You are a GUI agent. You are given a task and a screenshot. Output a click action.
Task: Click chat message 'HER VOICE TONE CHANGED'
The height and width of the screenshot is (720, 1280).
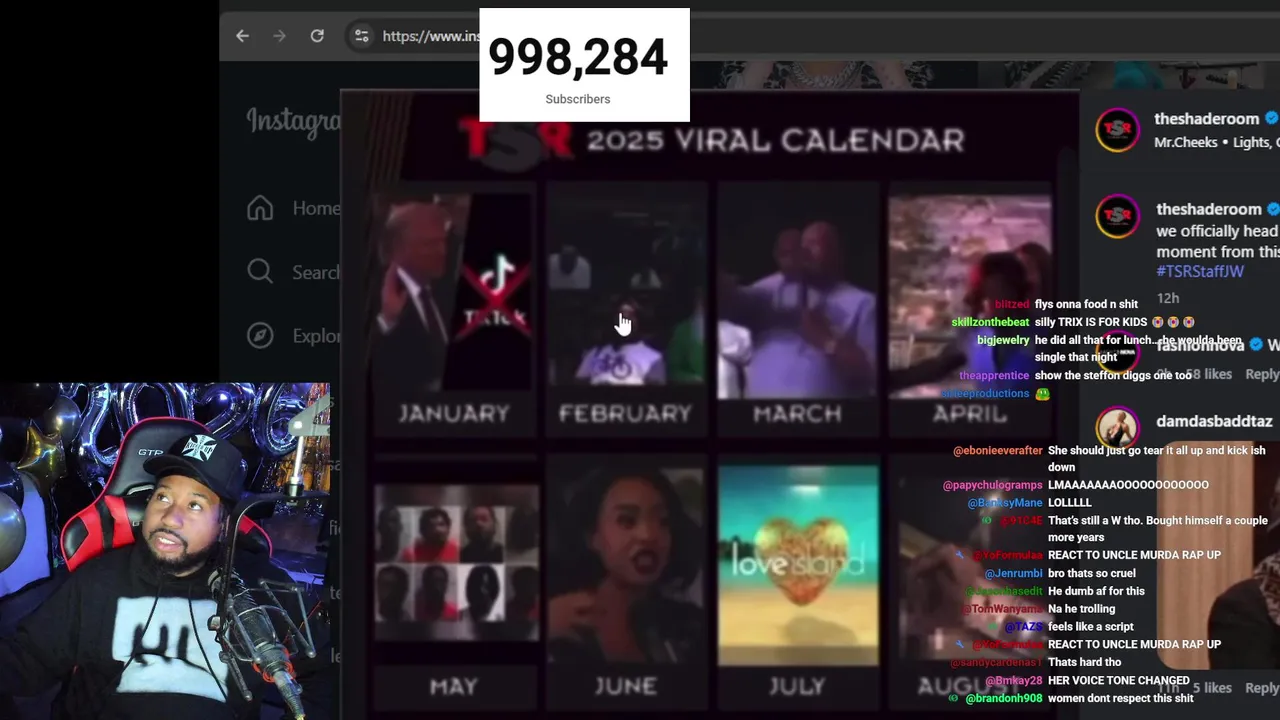tap(1119, 681)
